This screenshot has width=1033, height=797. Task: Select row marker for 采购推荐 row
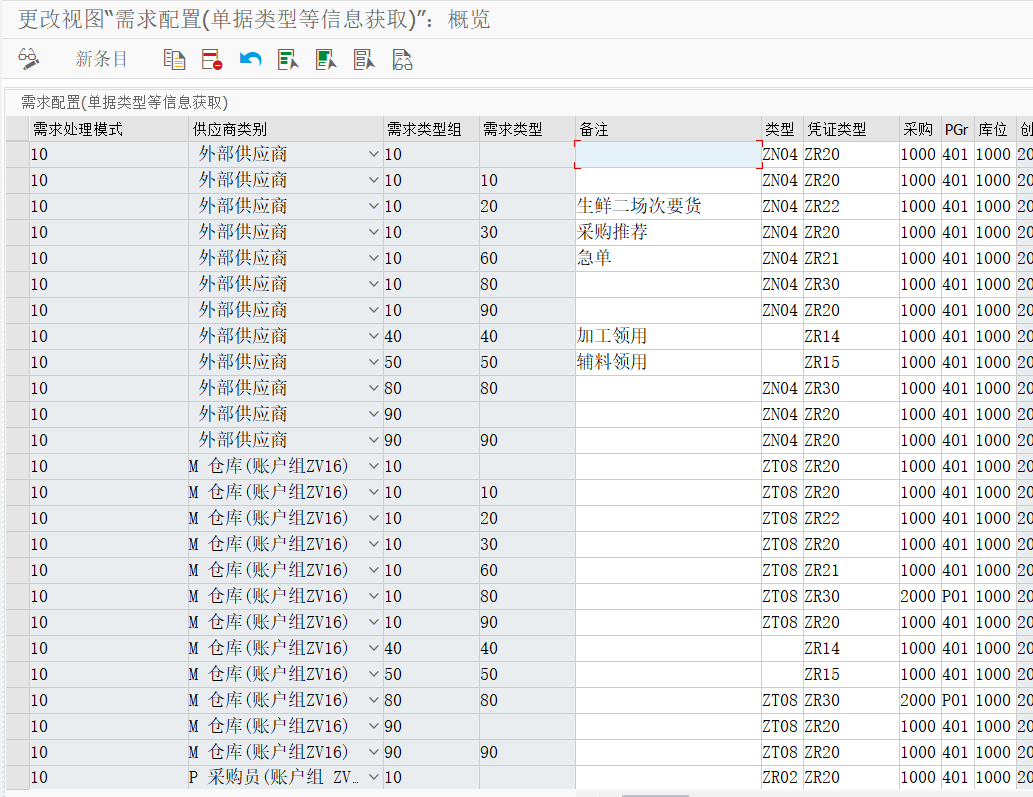(x=17, y=232)
